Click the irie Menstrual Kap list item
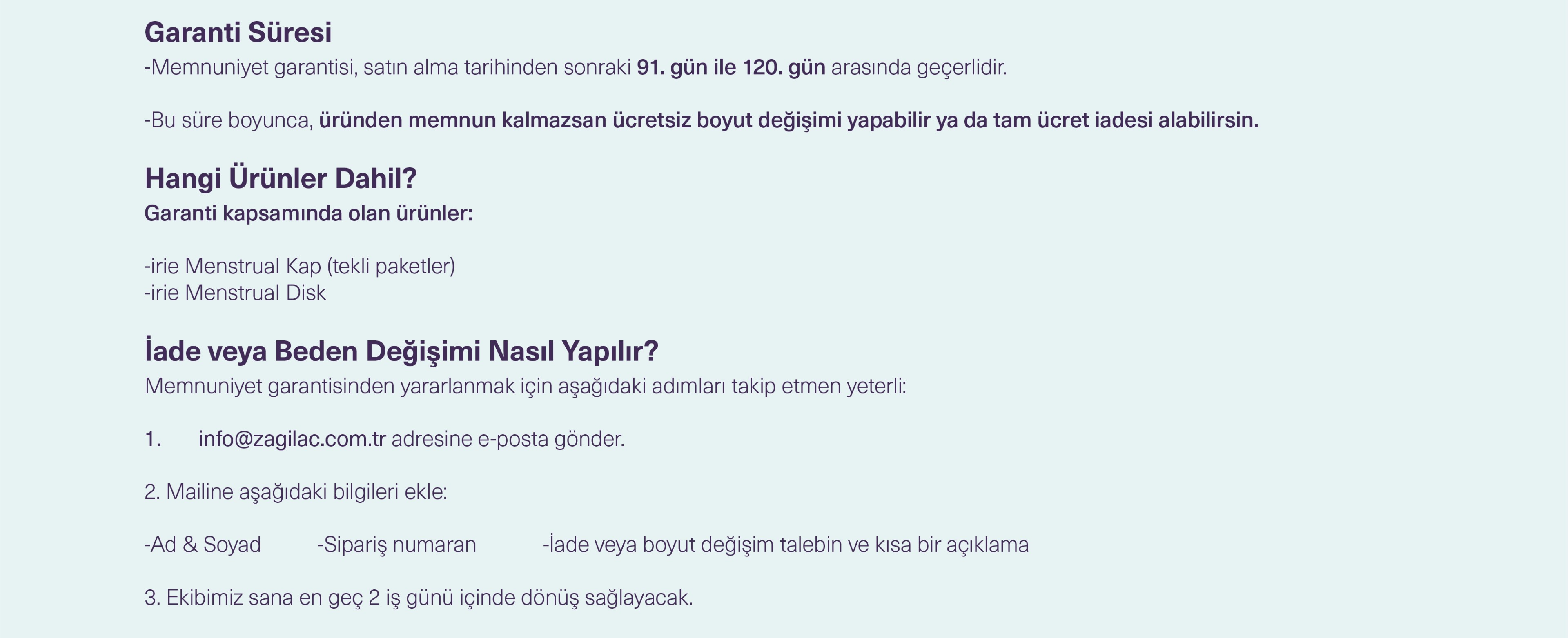Image resolution: width=1568 pixels, height=638 pixels. [x=300, y=267]
